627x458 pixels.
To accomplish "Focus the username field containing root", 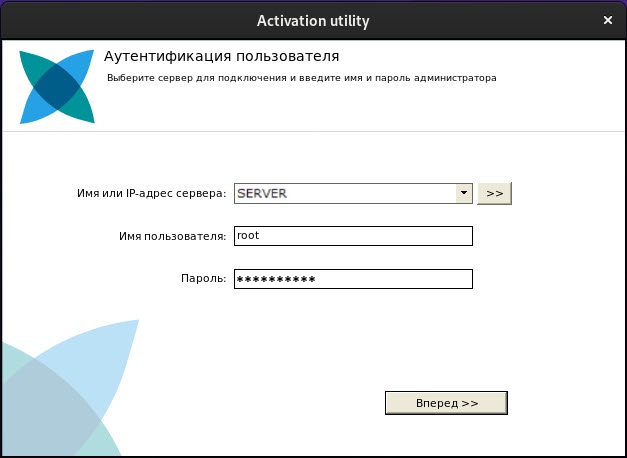I will click(351, 236).
